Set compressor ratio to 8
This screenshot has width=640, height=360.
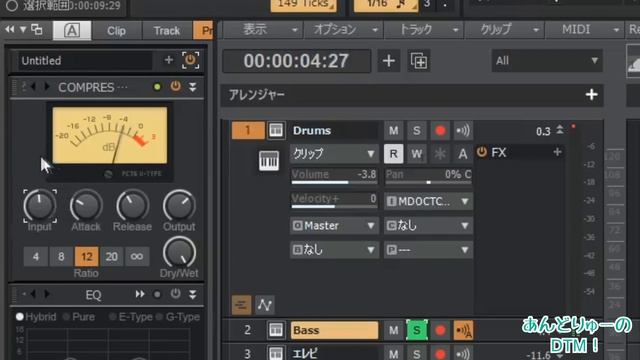pos(61,256)
